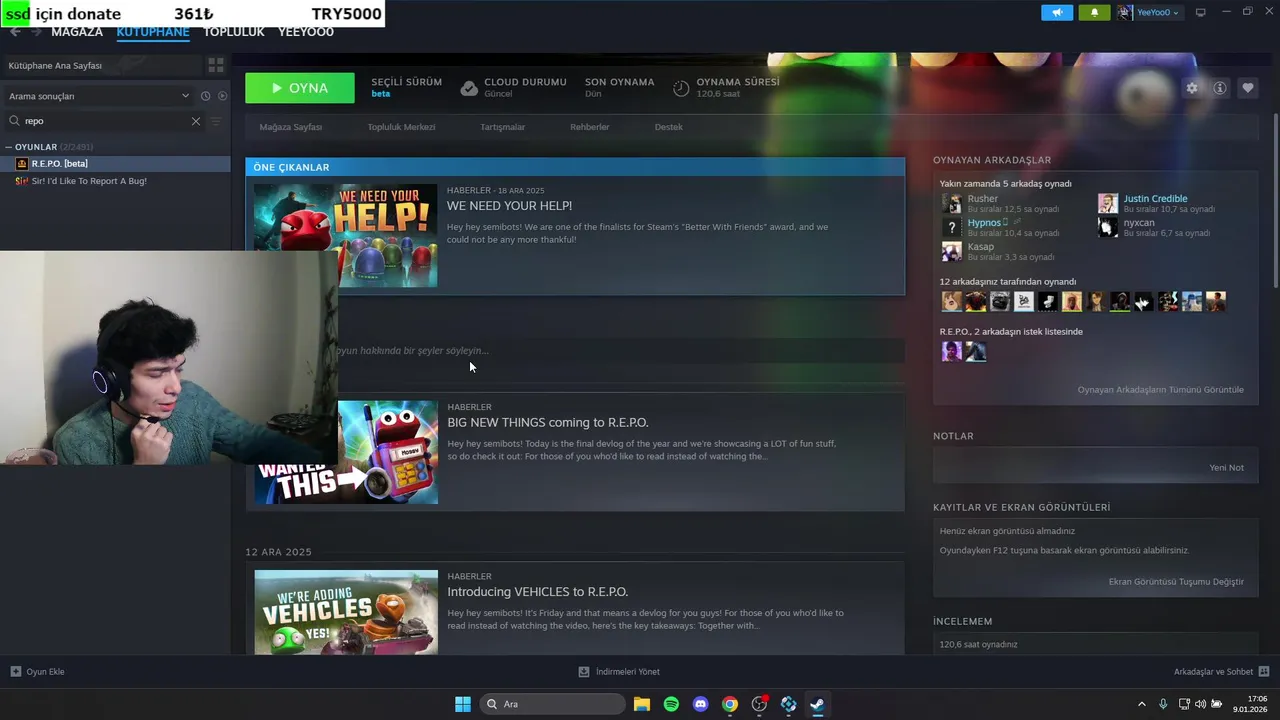Click the microphone icon in system tray

(x=1163, y=704)
